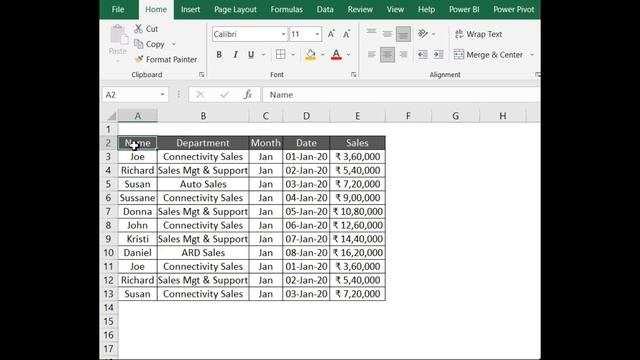Click the Paste icon

(118, 35)
